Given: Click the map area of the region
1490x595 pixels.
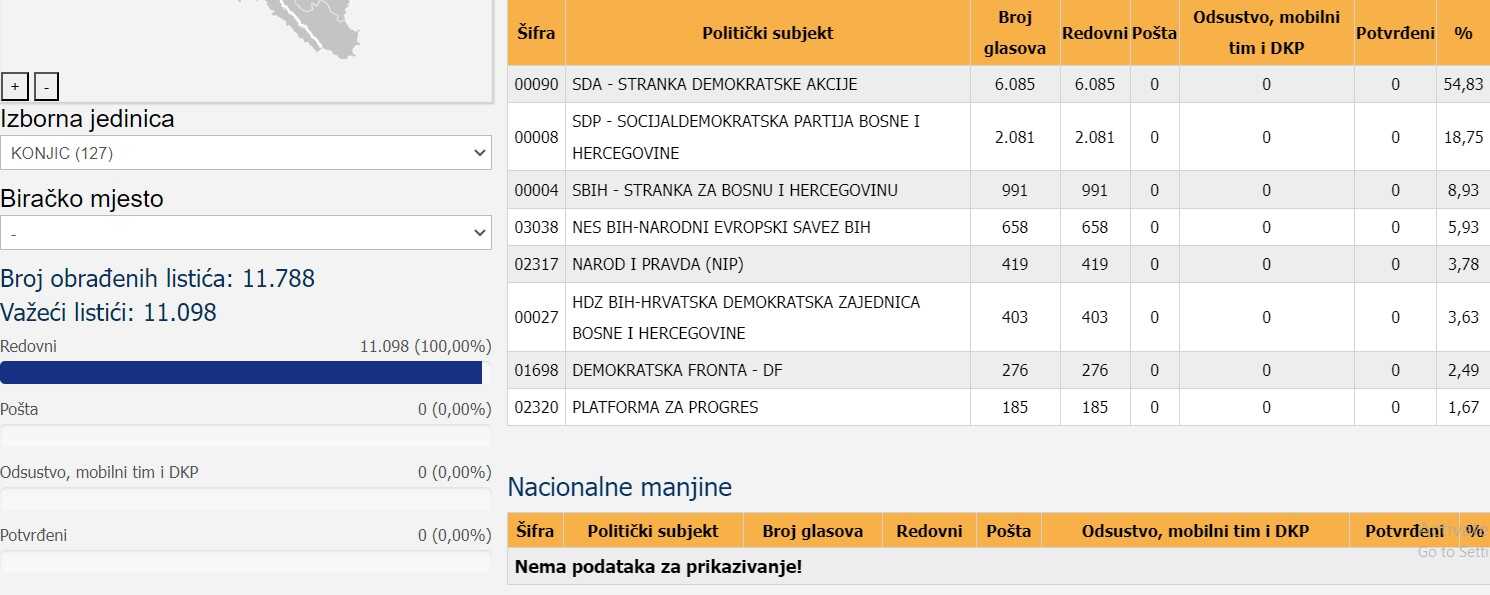Looking at the screenshot, I should click(300, 30).
